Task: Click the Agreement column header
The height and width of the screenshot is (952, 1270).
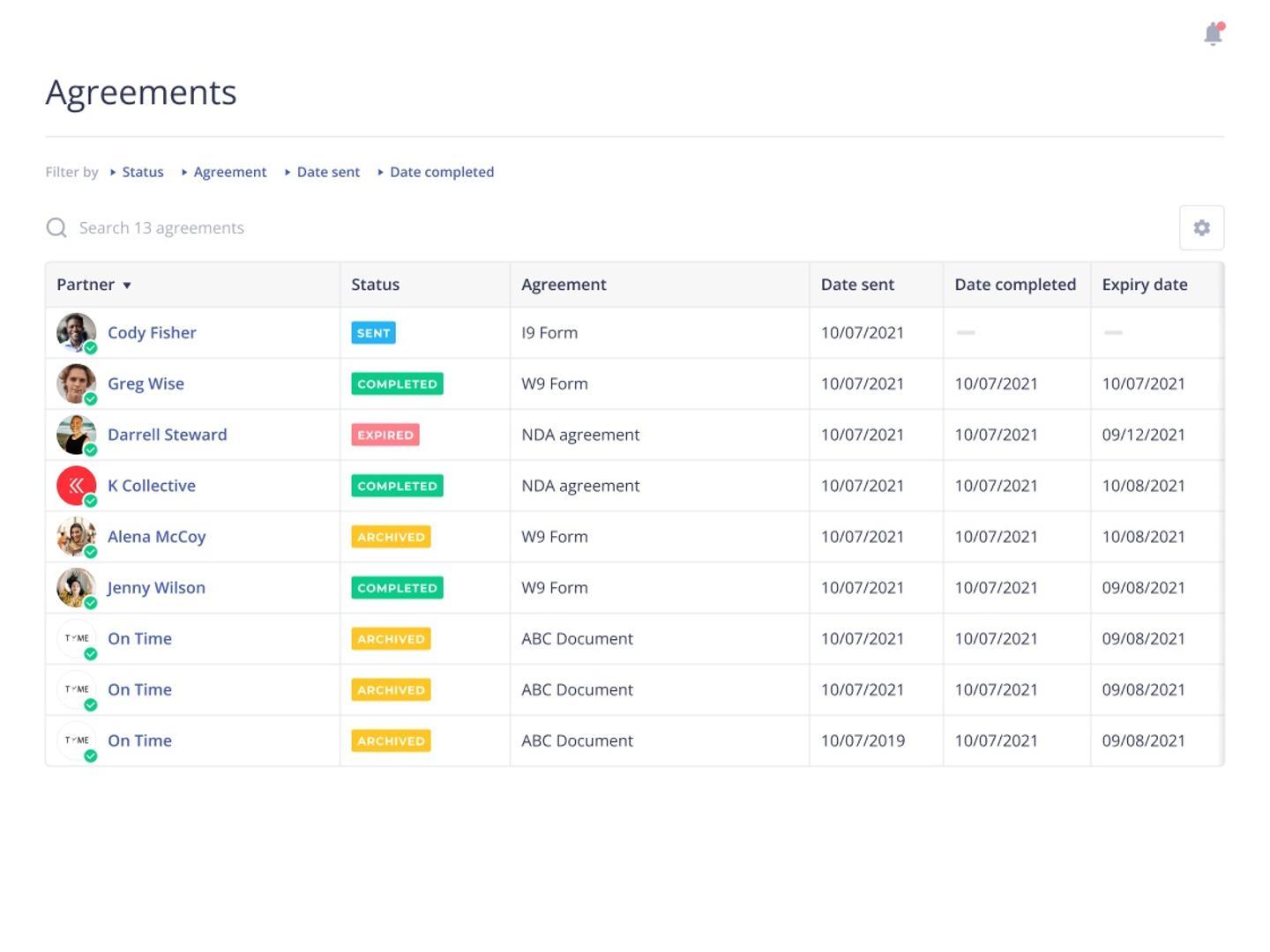Action: (564, 285)
